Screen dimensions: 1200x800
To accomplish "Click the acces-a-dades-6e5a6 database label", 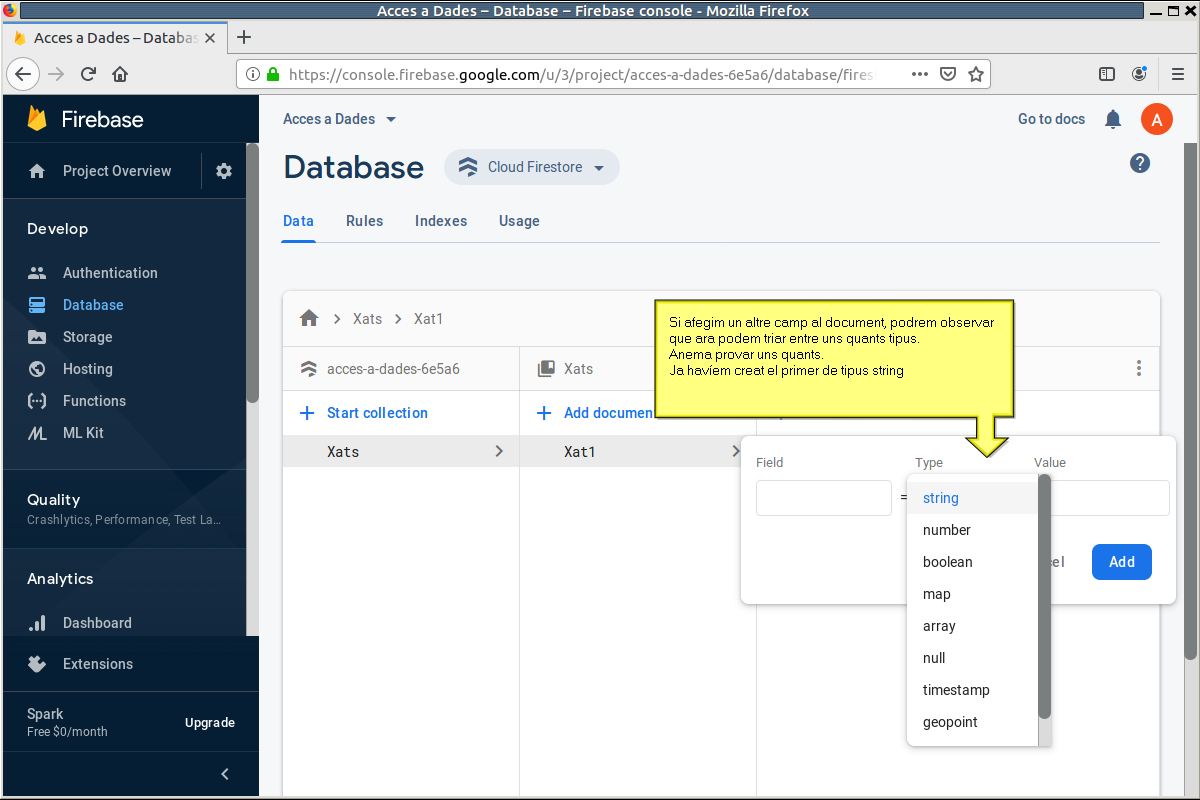I will click(393, 369).
